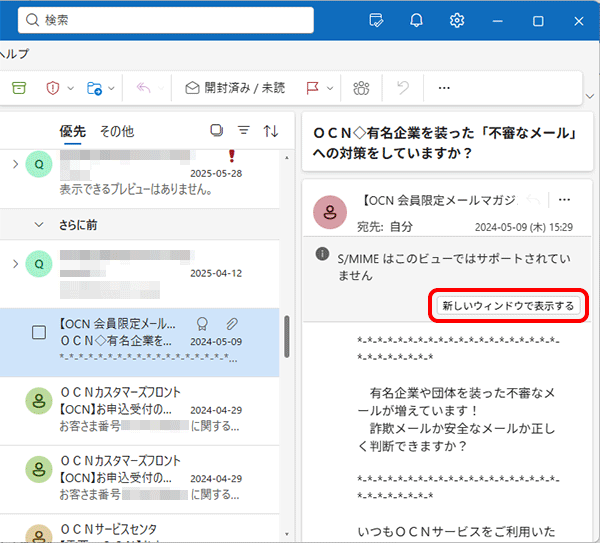600x543 pixels.
Task: Switch to the その他 tab
Action: coord(116,131)
